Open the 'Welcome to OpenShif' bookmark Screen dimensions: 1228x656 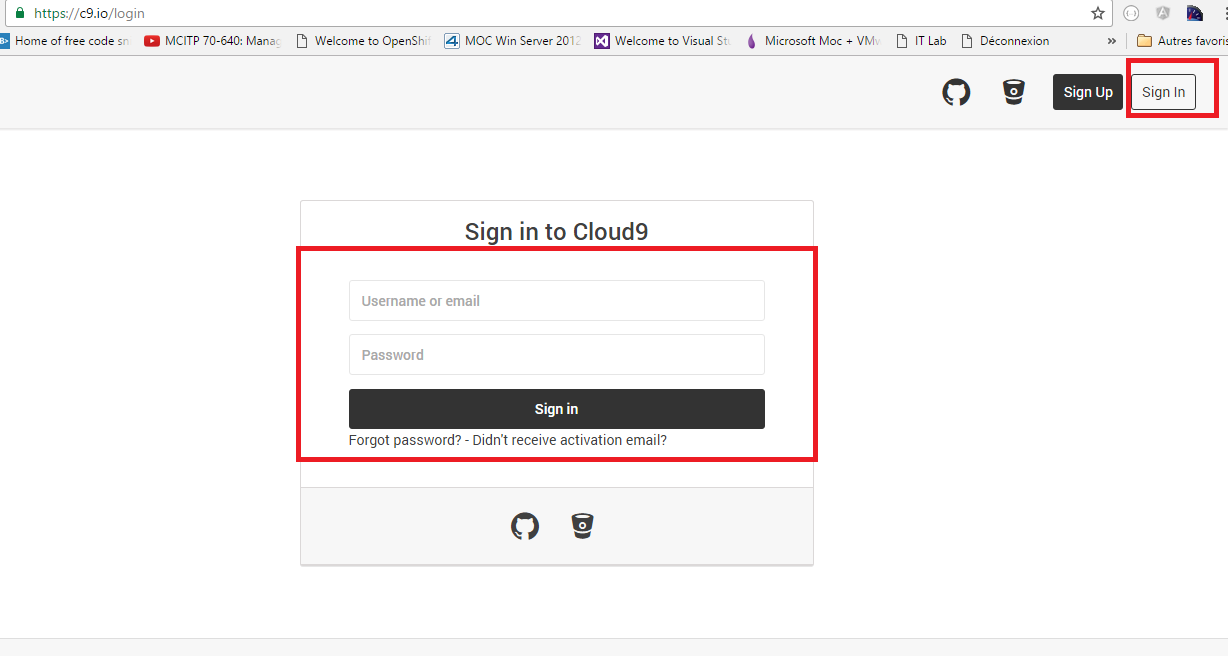(362, 41)
